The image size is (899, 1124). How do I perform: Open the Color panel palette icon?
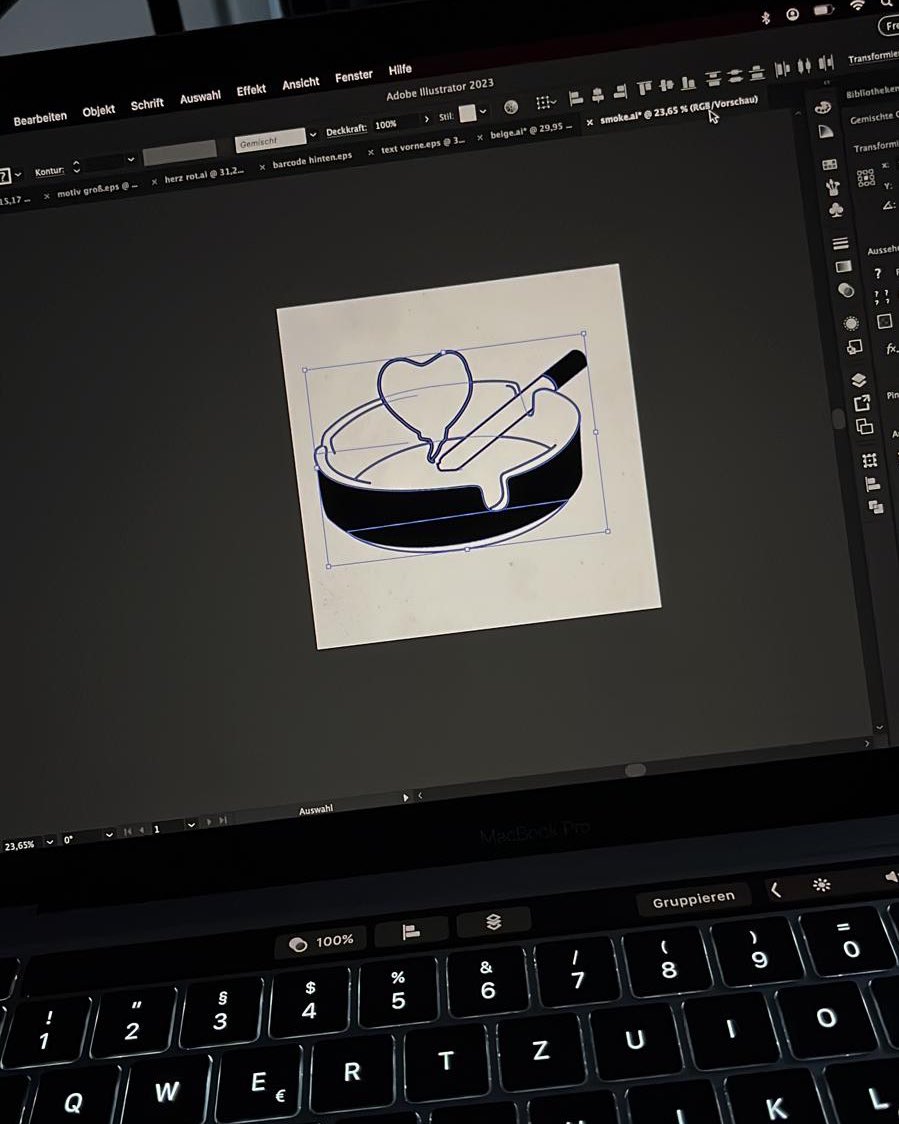[822, 108]
